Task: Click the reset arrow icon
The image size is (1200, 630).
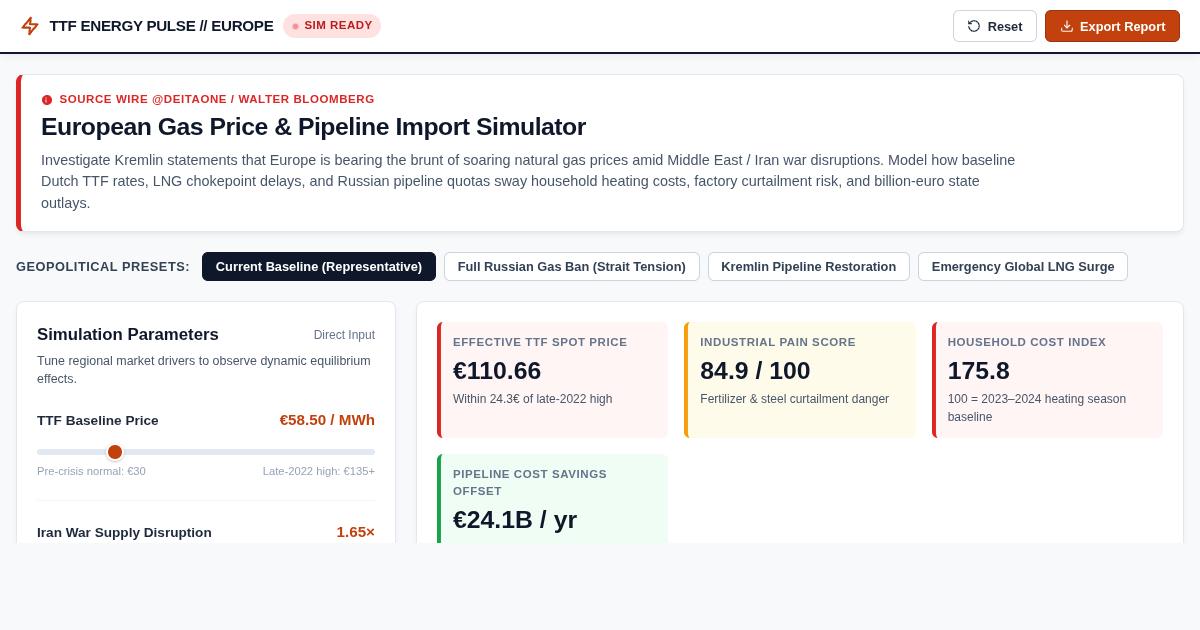Action: [x=974, y=26]
